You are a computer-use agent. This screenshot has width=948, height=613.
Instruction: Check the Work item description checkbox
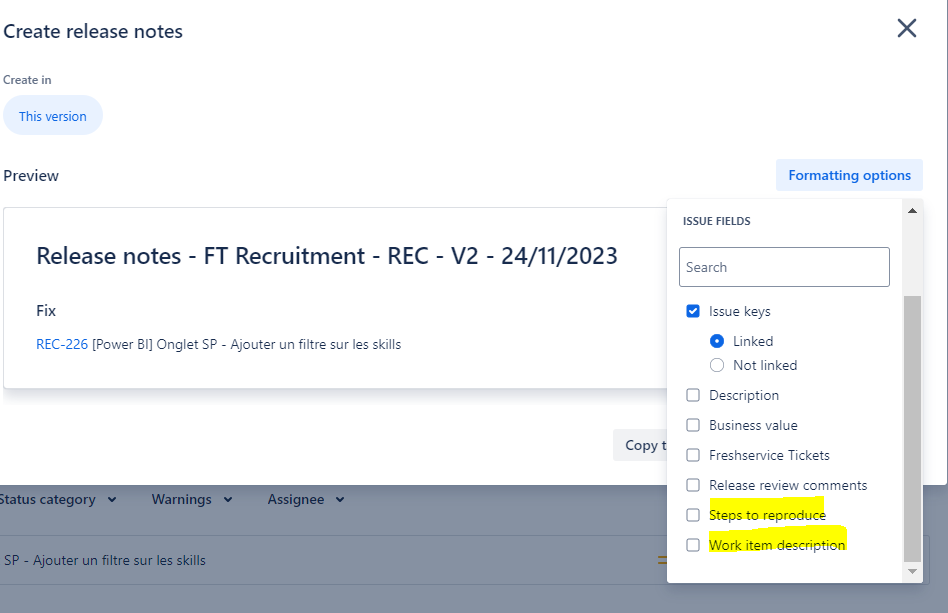tap(693, 545)
